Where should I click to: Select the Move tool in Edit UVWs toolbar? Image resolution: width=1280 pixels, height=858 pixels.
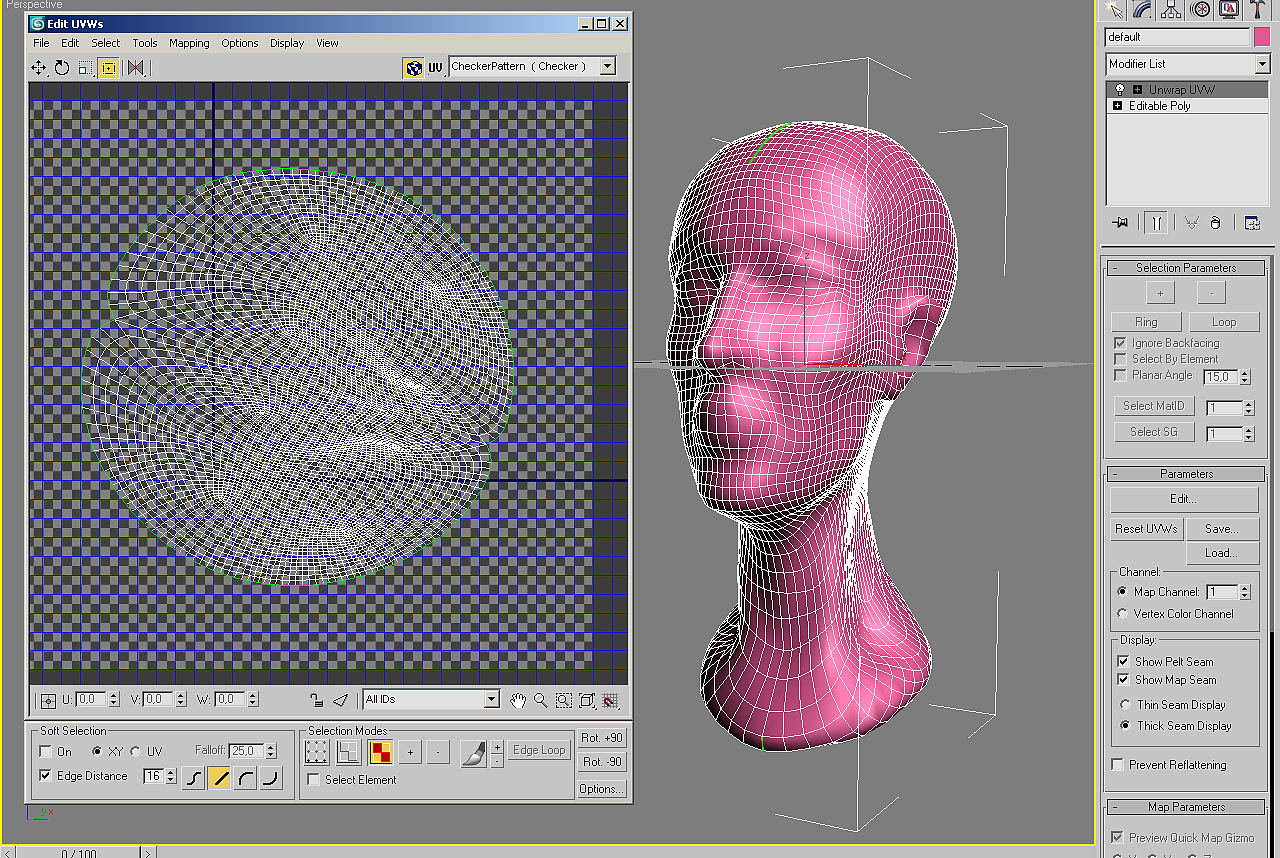coord(38,68)
